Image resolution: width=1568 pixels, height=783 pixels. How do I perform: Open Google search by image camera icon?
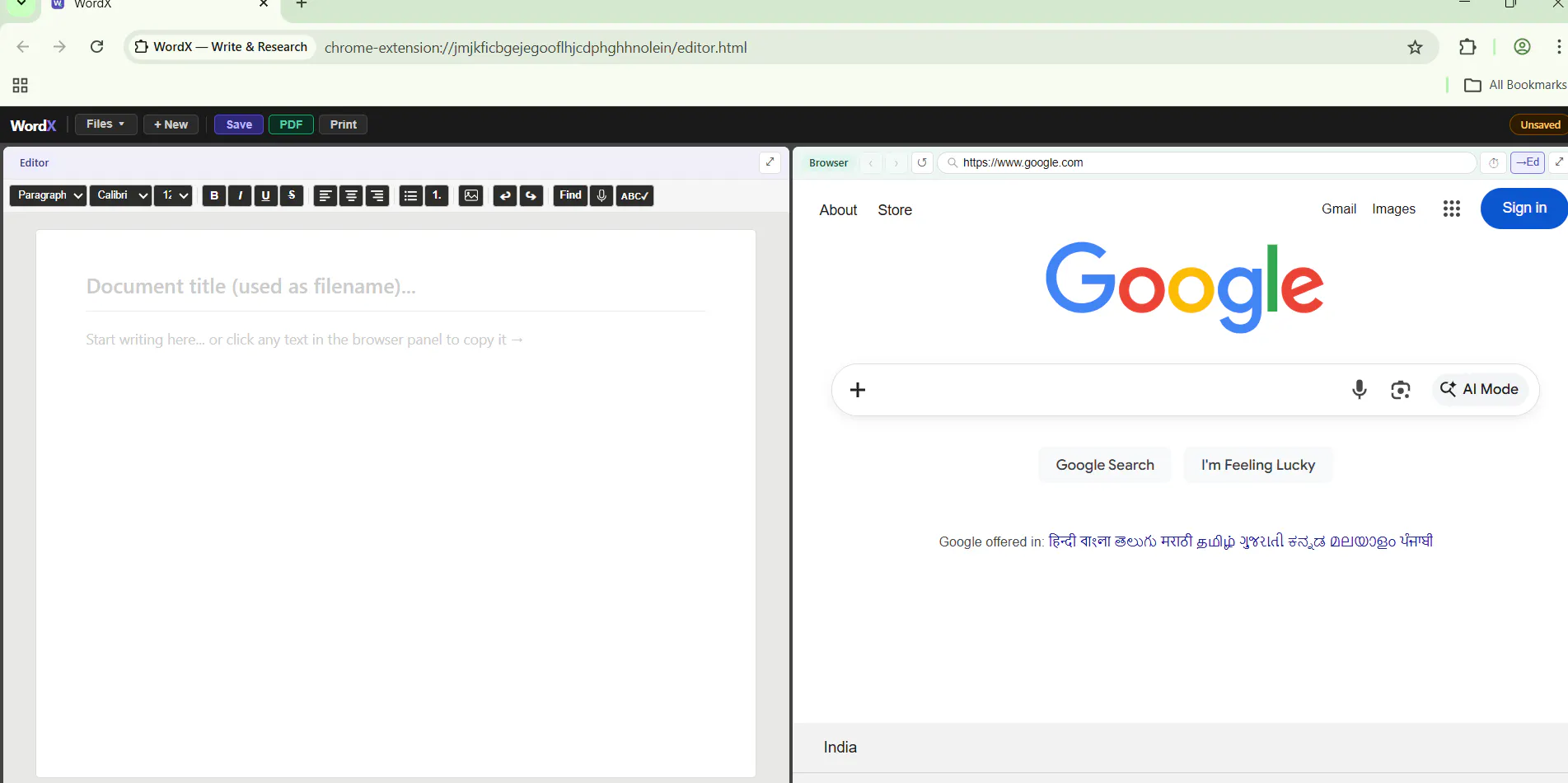[1401, 390]
